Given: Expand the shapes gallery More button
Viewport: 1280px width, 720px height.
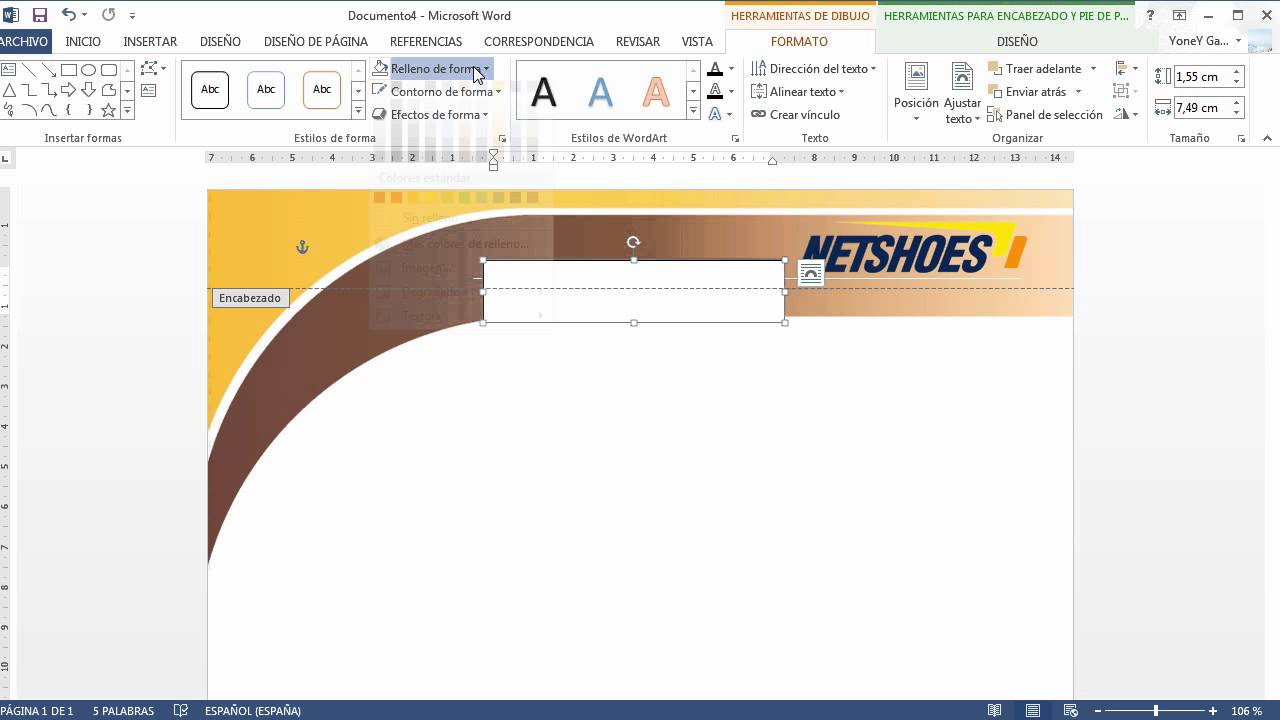Looking at the screenshot, I should pos(127,111).
